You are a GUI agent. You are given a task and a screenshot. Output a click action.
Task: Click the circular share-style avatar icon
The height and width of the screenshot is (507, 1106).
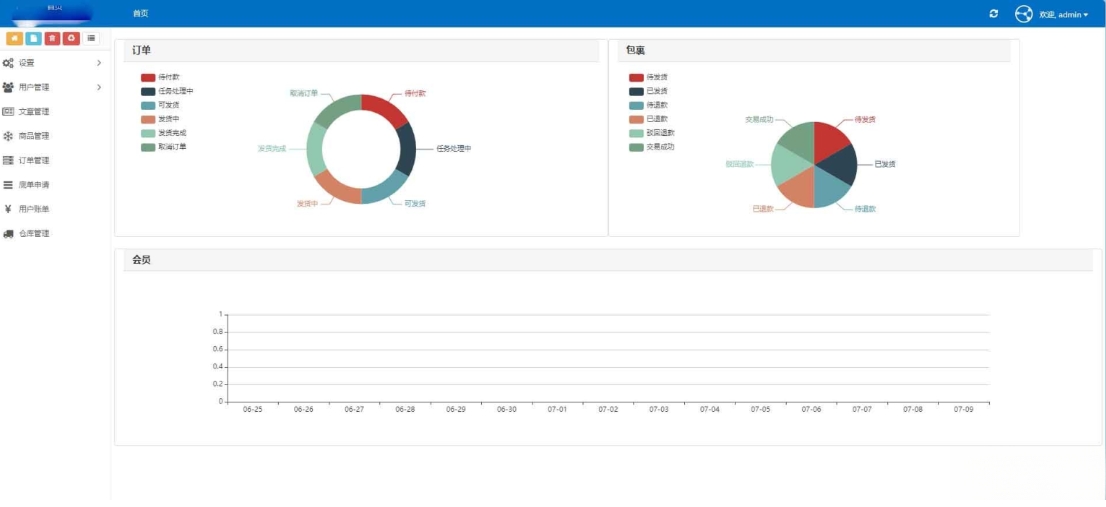pyautogui.click(x=1023, y=14)
